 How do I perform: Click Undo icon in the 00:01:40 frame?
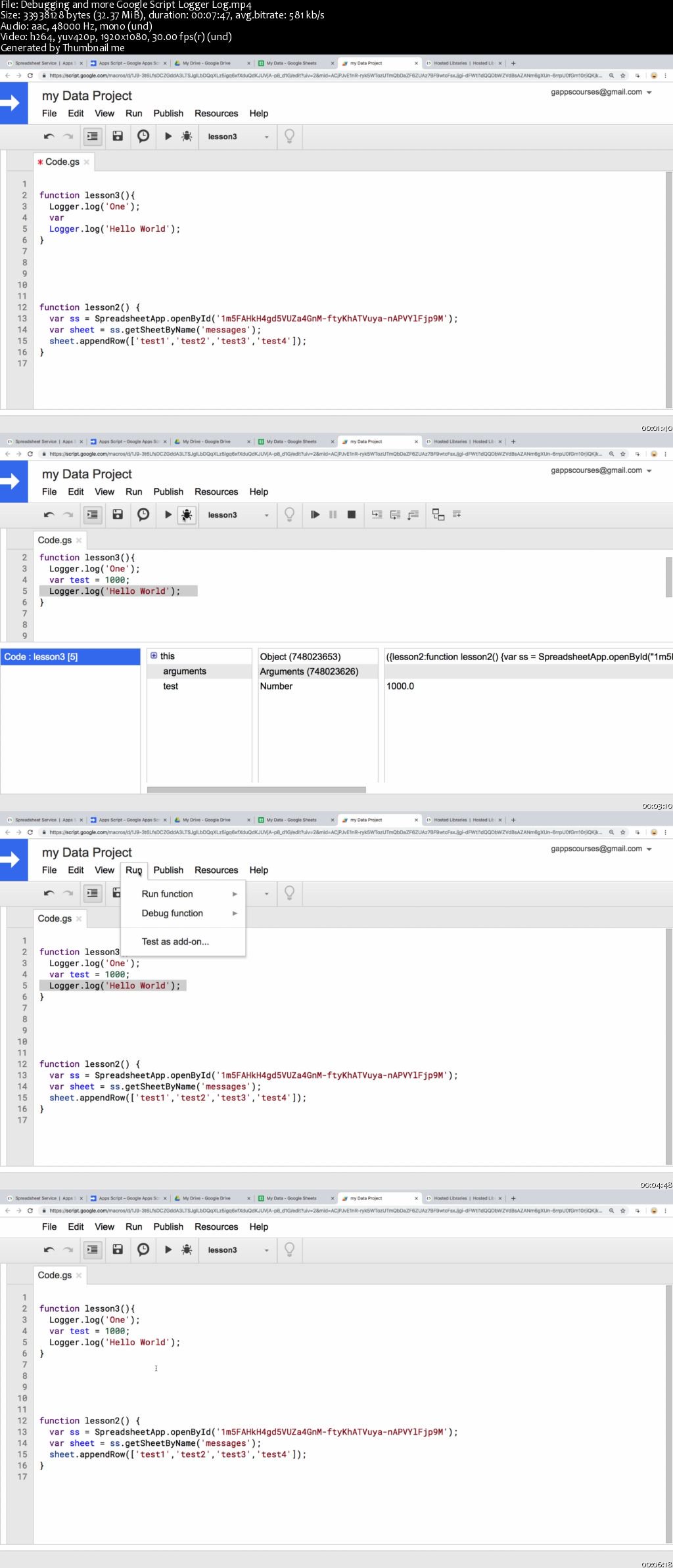pyautogui.click(x=49, y=137)
